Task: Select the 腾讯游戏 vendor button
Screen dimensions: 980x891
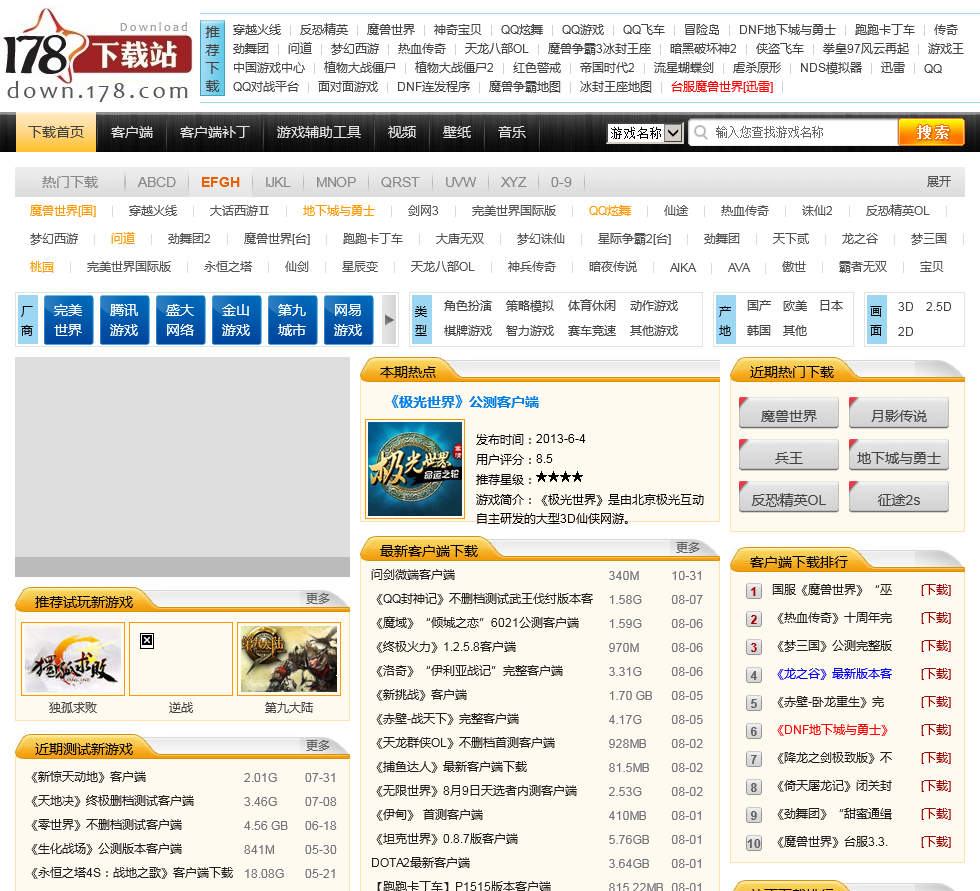Action: pos(124,320)
